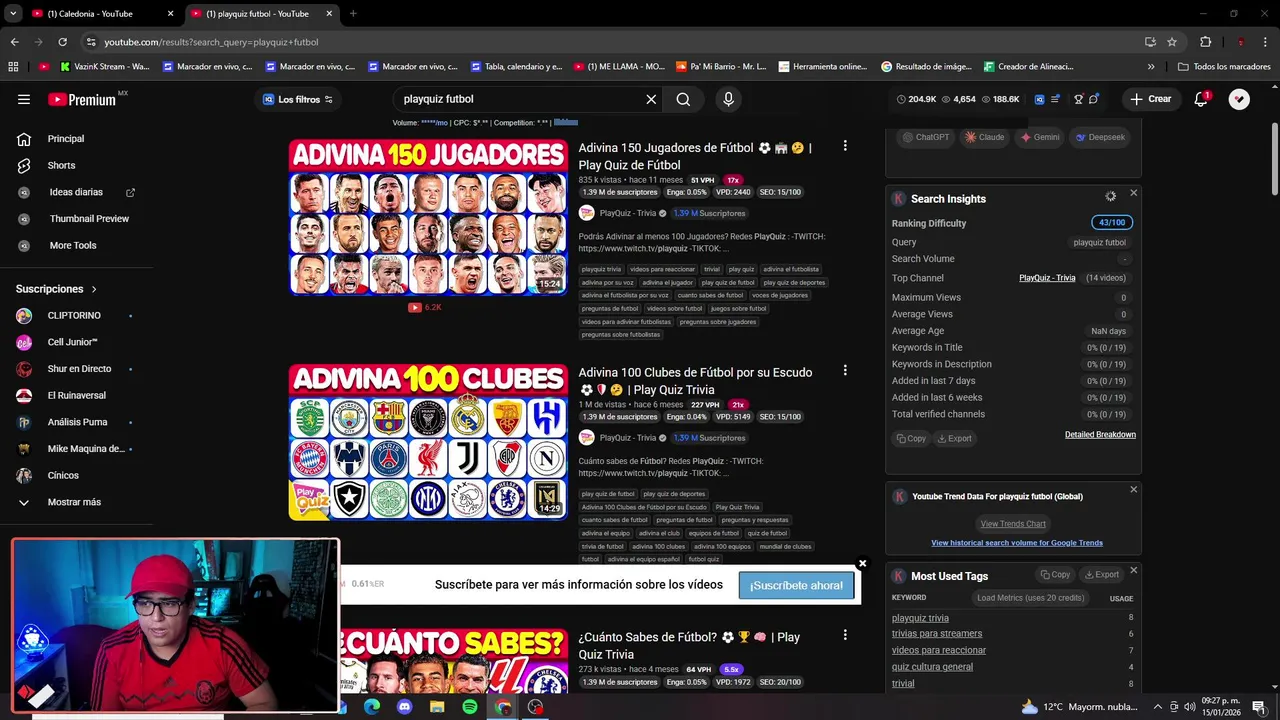Open Discord from the taskbar
Image resolution: width=1280 pixels, height=720 pixels.
pos(404,707)
